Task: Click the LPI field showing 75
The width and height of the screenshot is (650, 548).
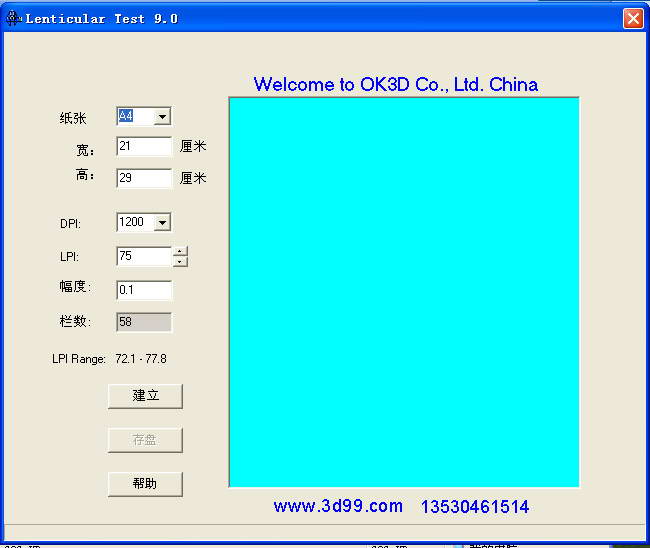Action: coord(144,256)
